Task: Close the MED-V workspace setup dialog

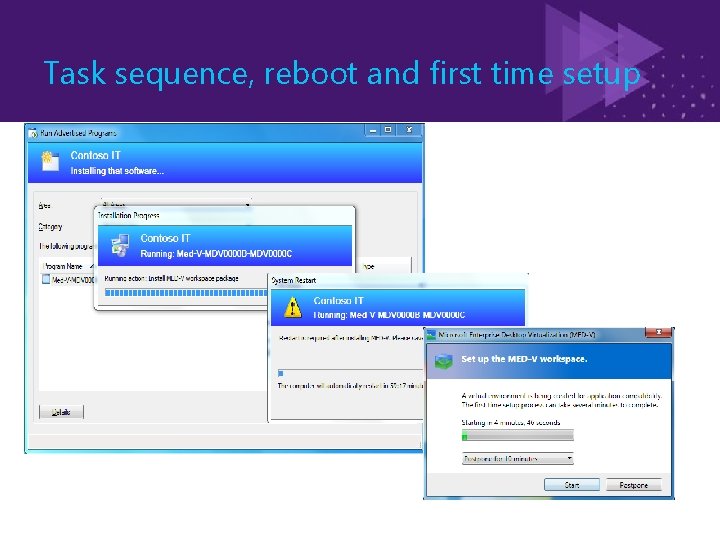Action: click(658, 332)
